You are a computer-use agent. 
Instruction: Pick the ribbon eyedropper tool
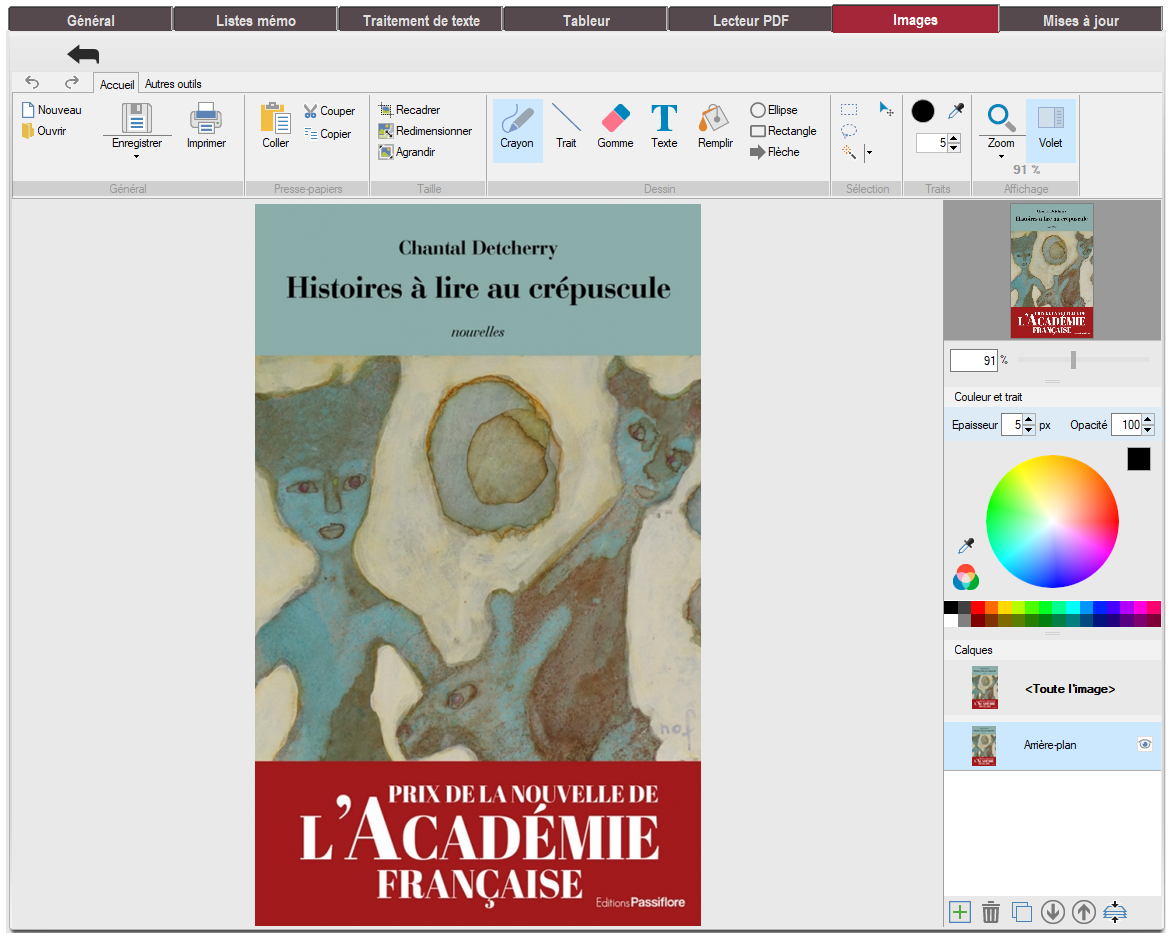point(956,111)
